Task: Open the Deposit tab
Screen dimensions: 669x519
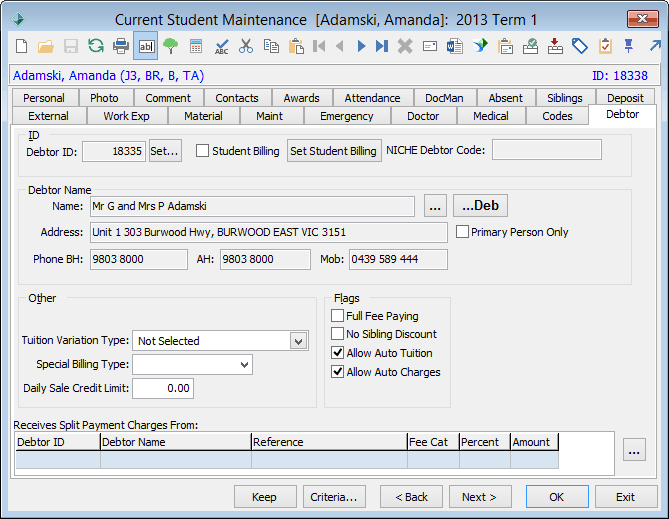Action: click(x=625, y=98)
